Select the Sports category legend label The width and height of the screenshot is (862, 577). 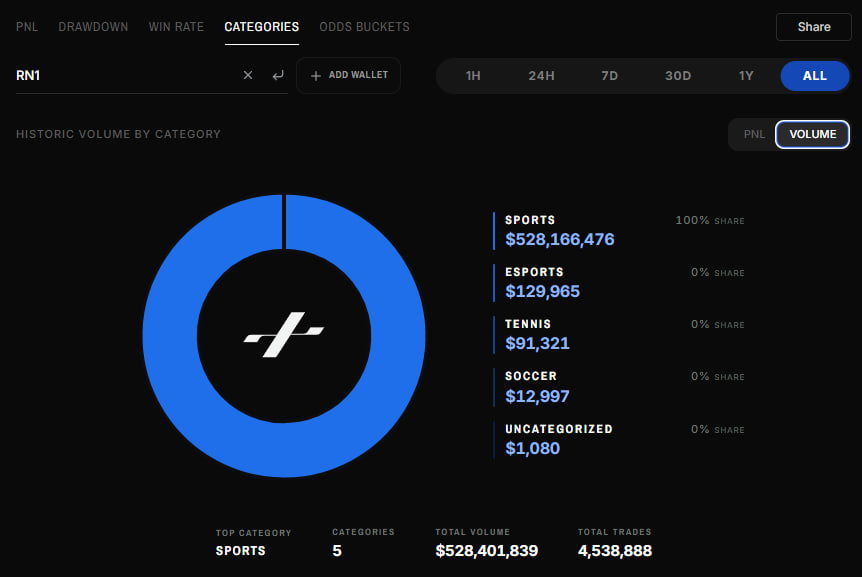(530, 220)
